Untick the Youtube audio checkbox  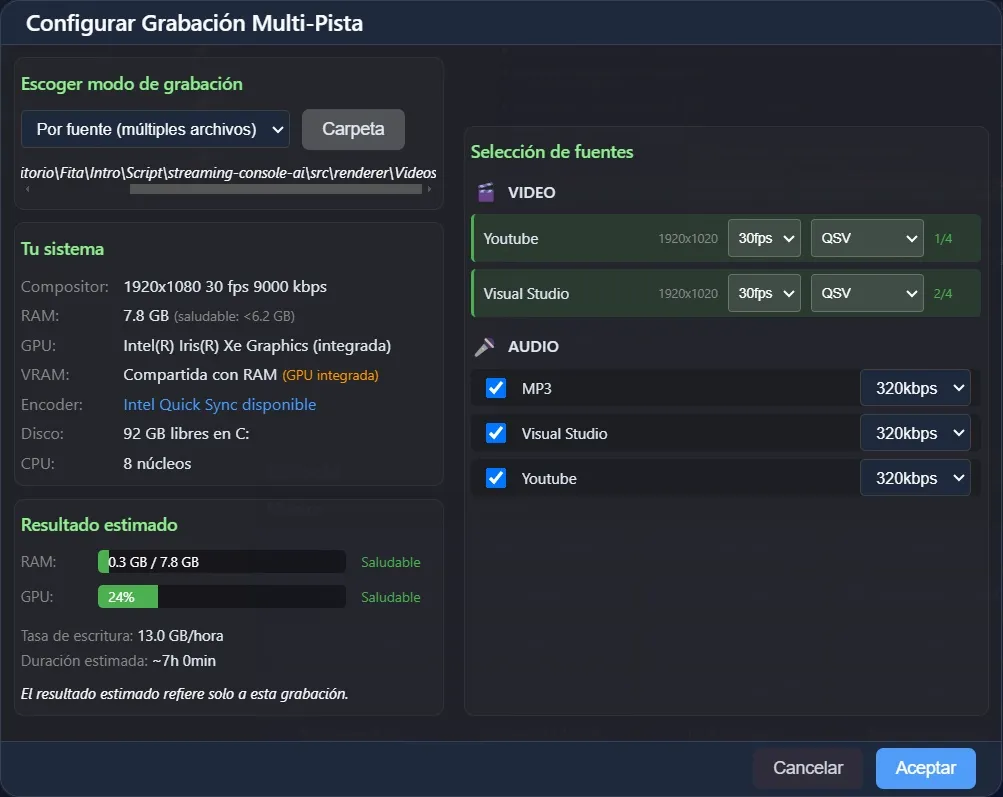point(495,478)
